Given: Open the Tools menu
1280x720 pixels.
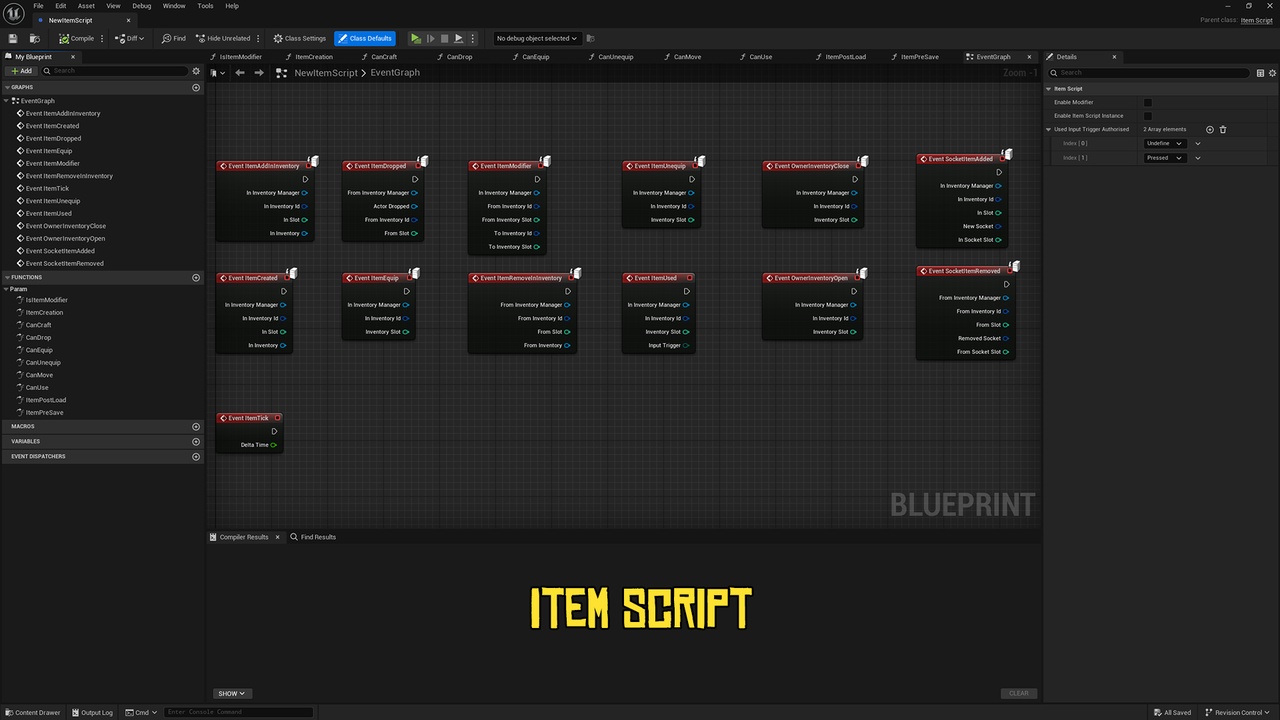Looking at the screenshot, I should [x=205, y=6].
